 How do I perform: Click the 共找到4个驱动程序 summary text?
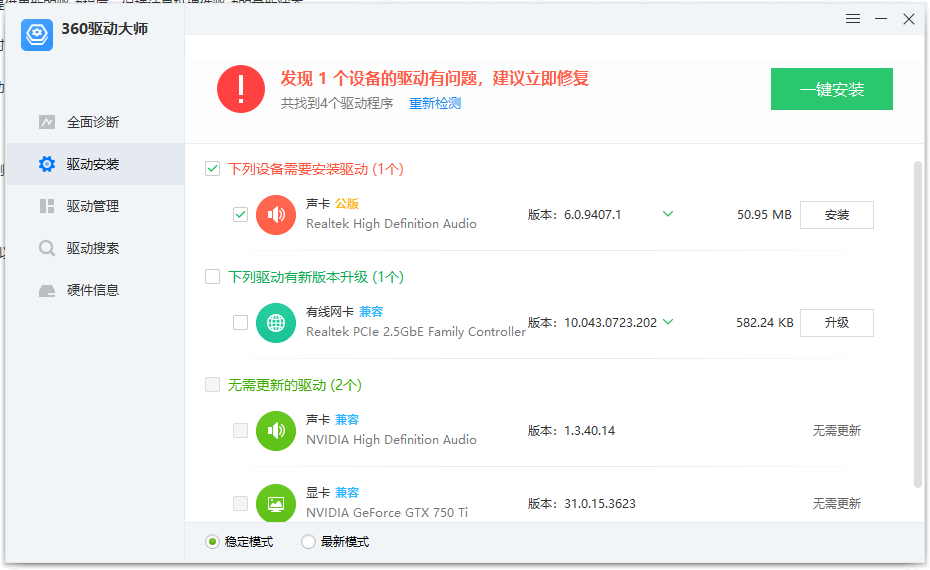pyautogui.click(x=337, y=104)
